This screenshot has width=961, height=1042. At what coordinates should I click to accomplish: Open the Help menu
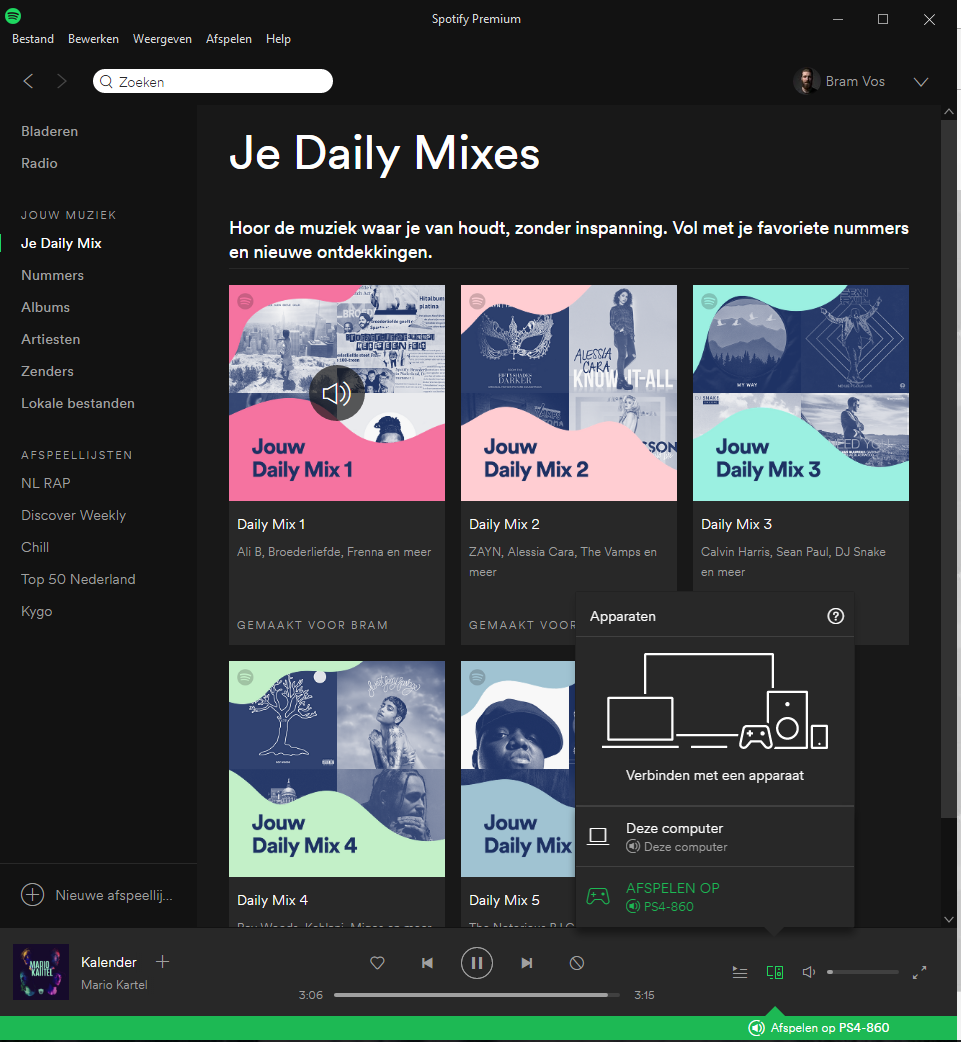pyautogui.click(x=278, y=39)
